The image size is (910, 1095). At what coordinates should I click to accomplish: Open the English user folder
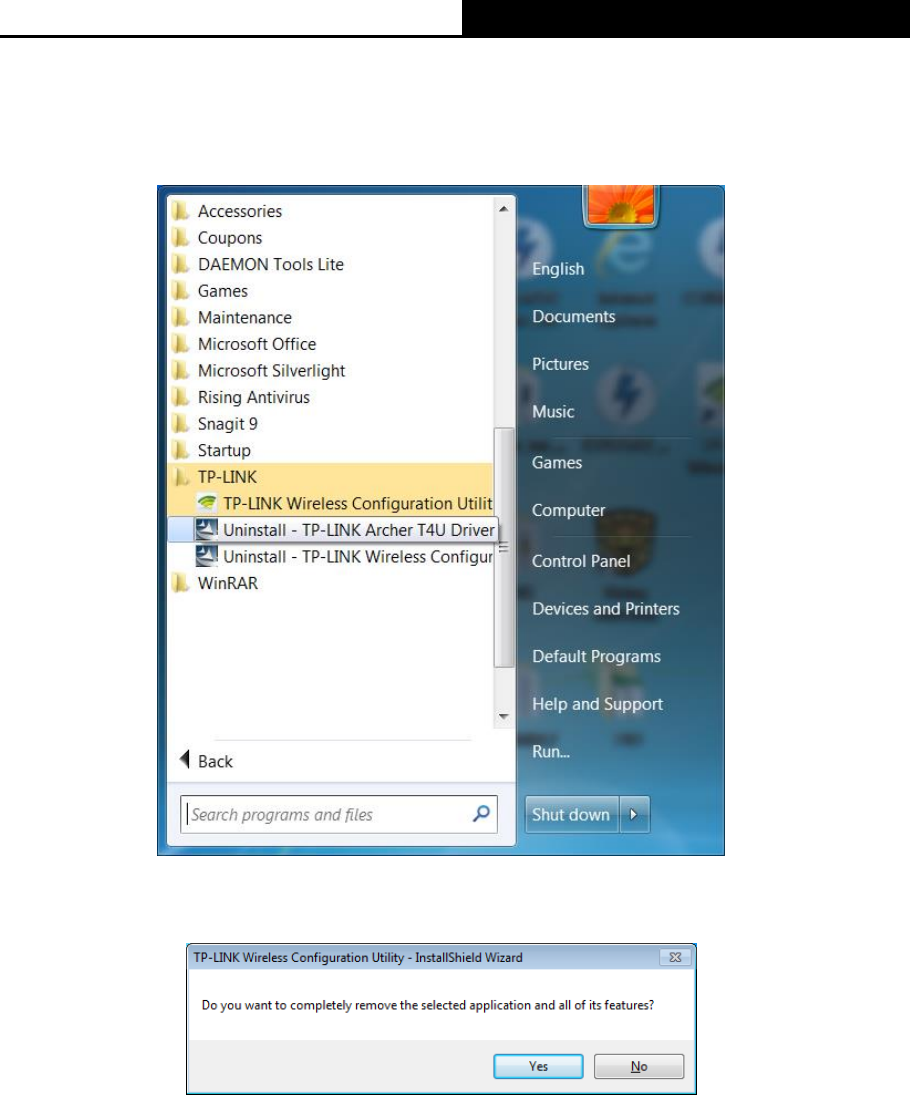(558, 269)
